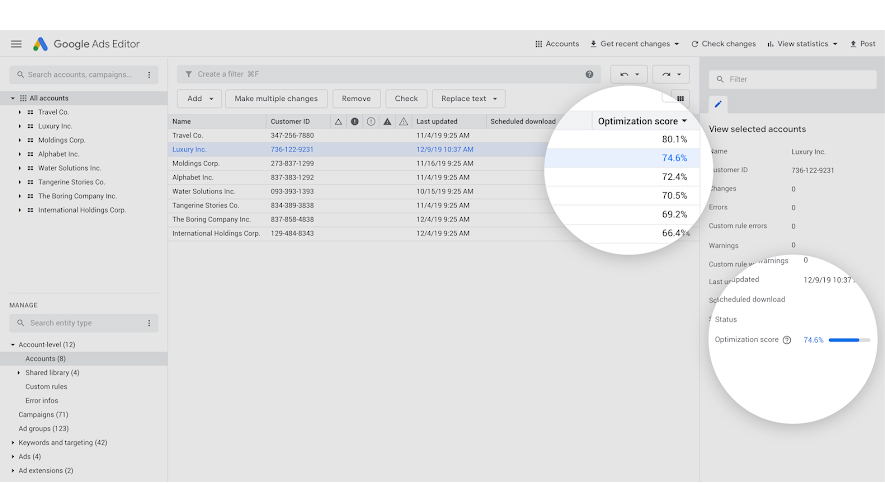Open the Accounts manager

tap(557, 43)
